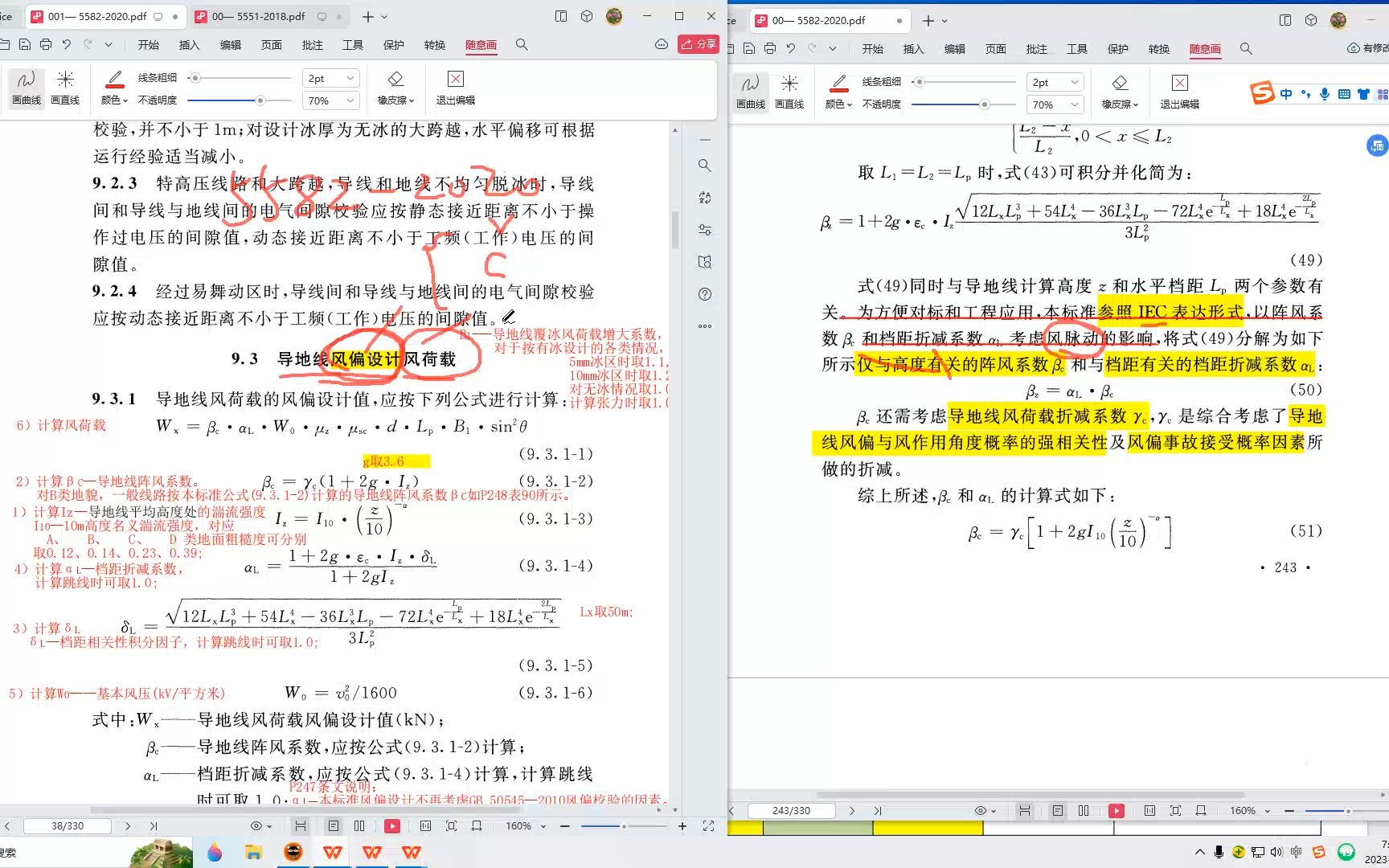
Task: Click red play button in right status bar
Action: (1117, 810)
